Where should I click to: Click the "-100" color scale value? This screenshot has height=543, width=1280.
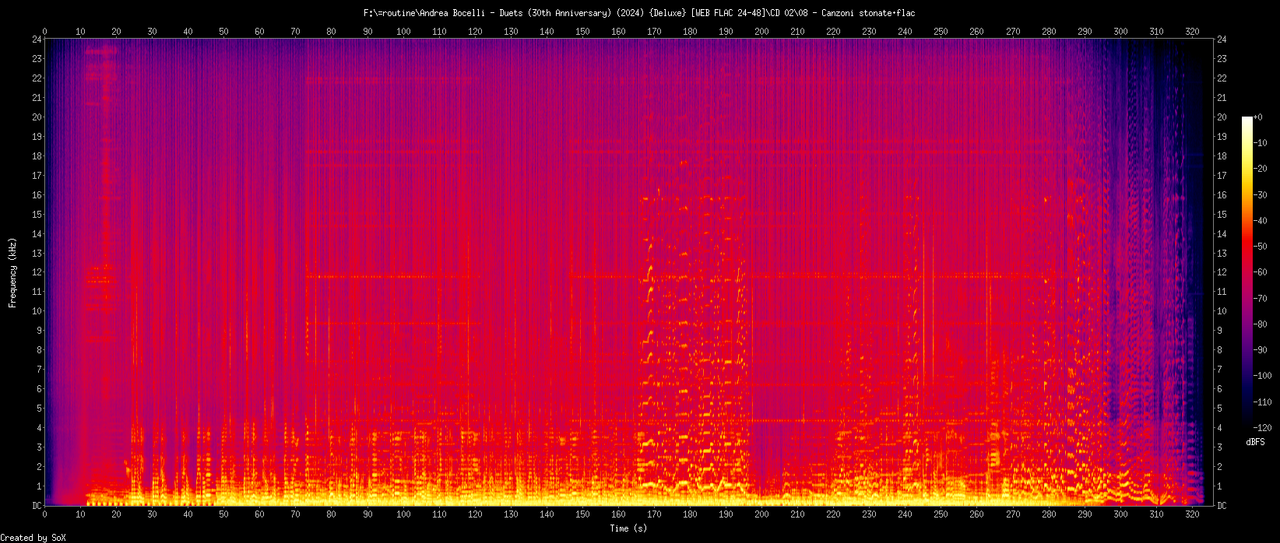pyautogui.click(x=1264, y=377)
